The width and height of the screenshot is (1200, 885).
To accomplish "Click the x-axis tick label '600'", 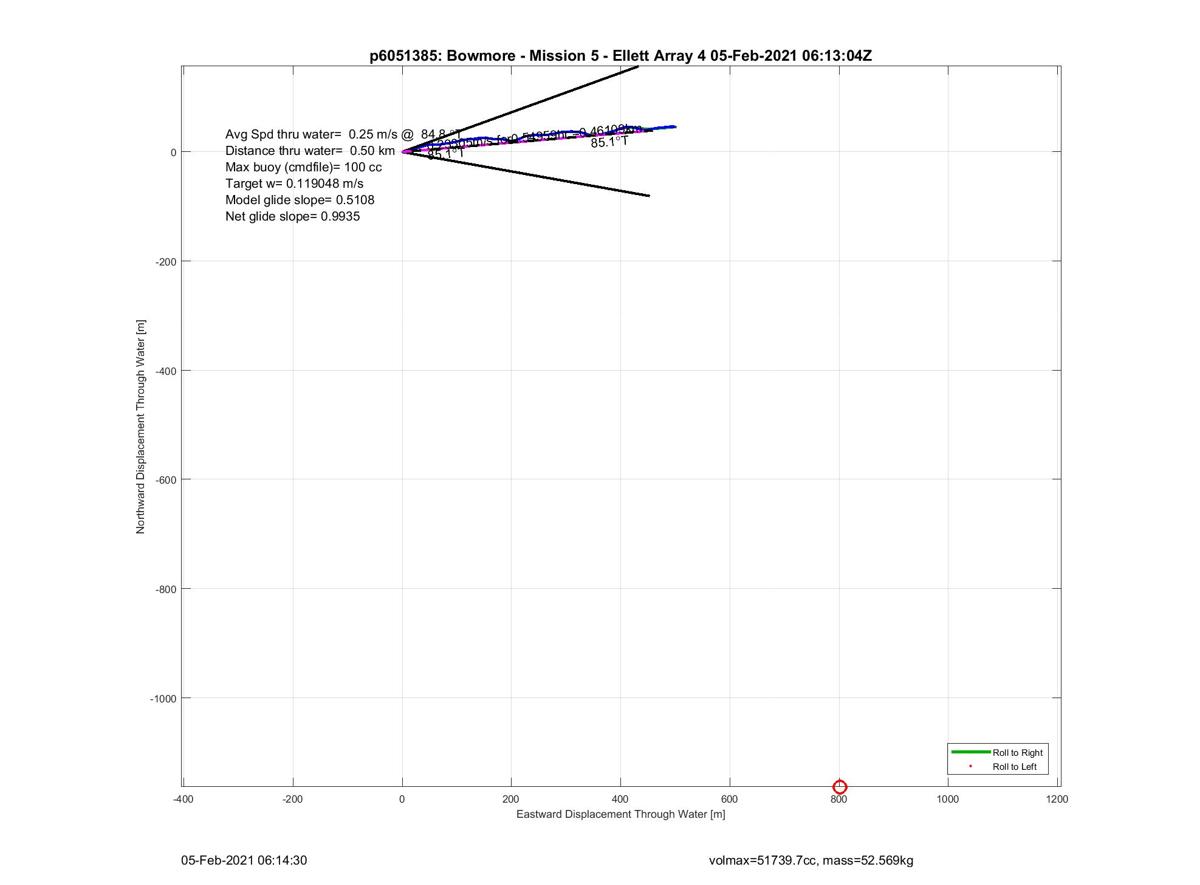I will click(729, 799).
